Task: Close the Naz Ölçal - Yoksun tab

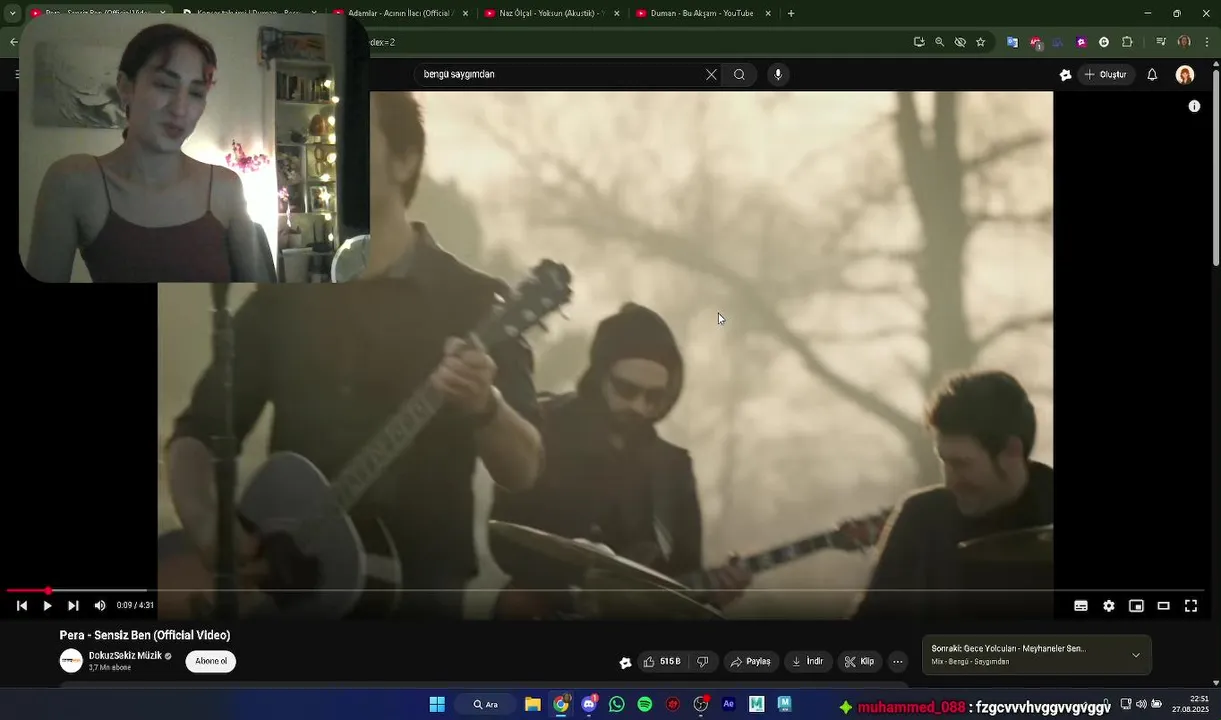Action: point(616,13)
